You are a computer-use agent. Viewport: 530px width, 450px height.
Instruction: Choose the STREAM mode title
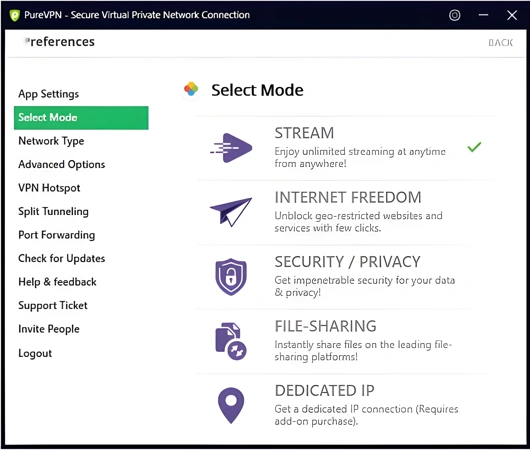coord(304,133)
